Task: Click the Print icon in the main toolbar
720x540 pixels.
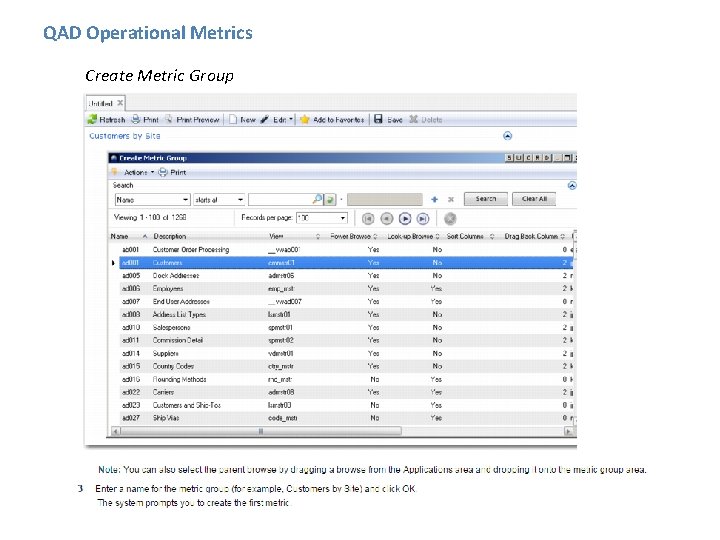Action: [x=136, y=119]
